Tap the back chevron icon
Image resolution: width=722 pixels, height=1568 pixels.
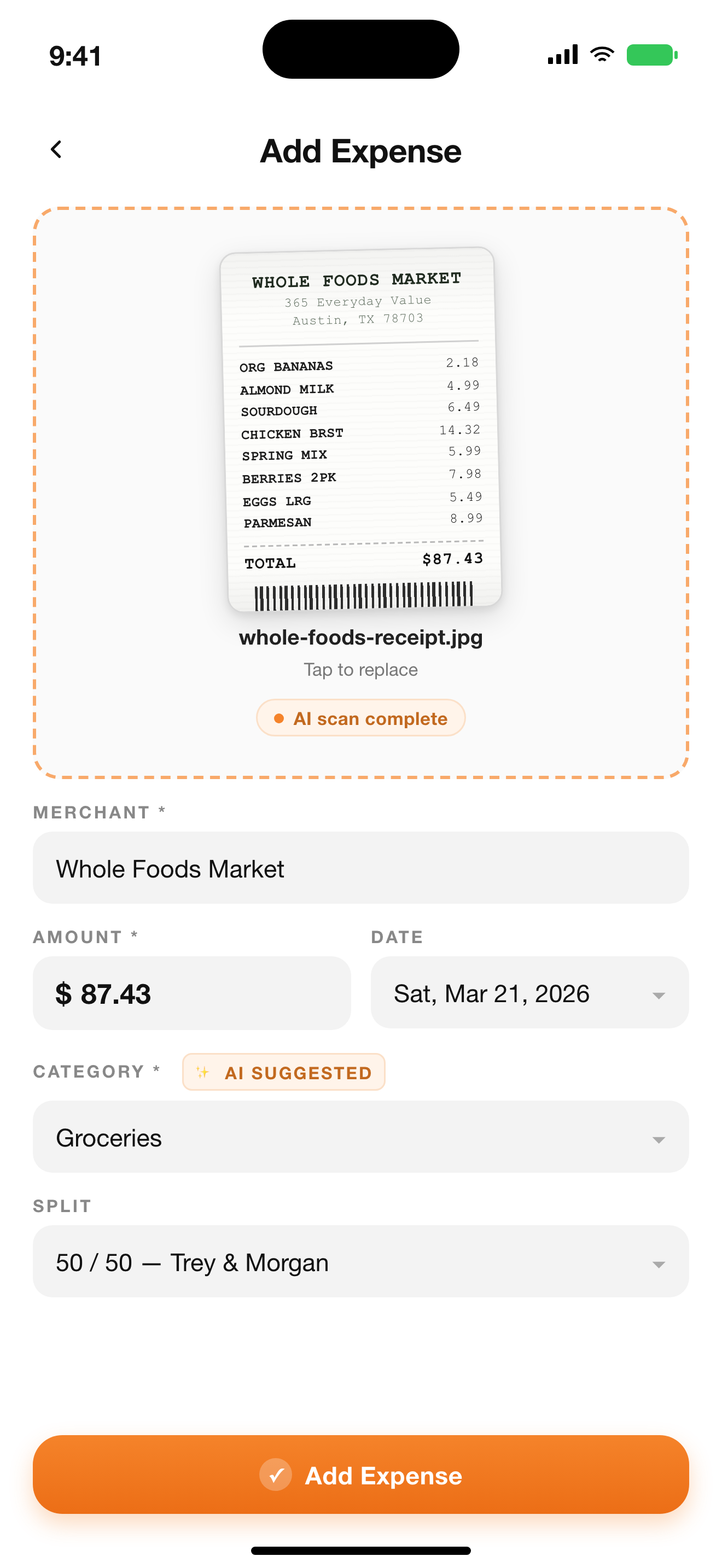click(x=56, y=150)
